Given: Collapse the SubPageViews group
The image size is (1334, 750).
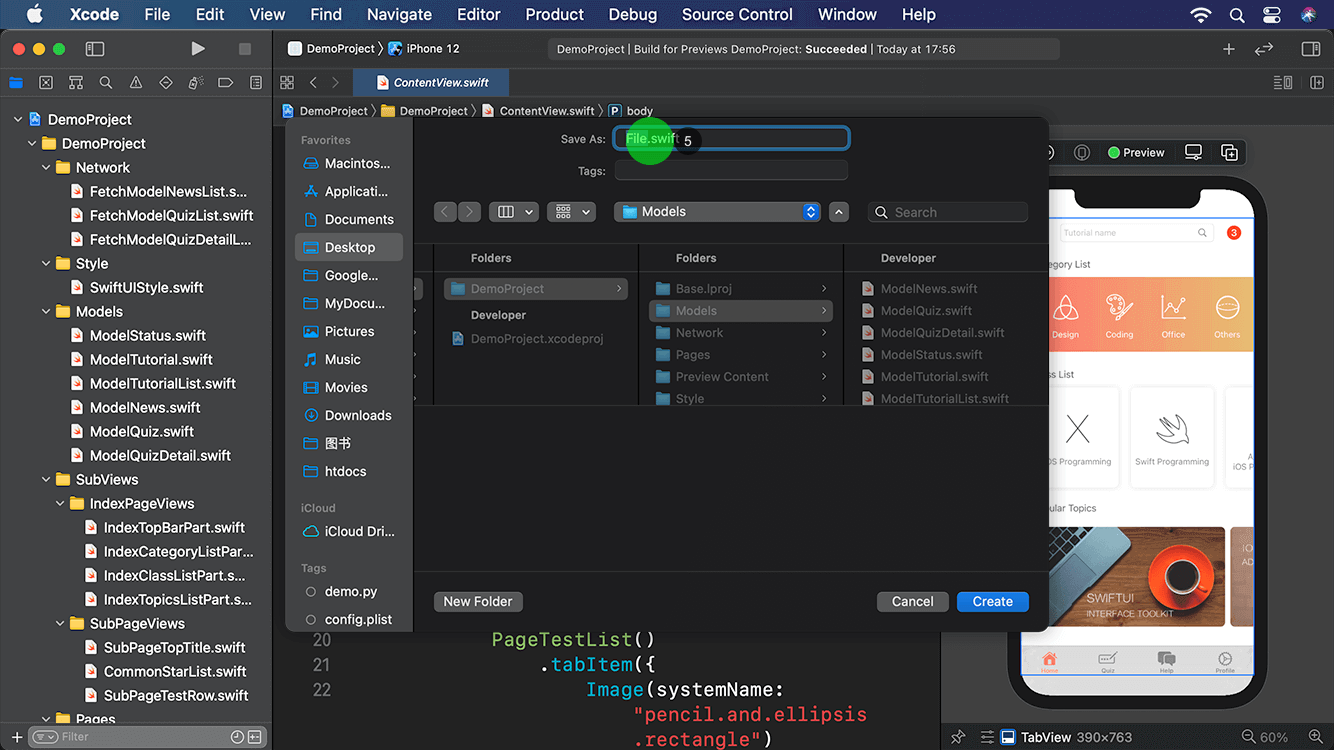Looking at the screenshot, I should click(60, 623).
